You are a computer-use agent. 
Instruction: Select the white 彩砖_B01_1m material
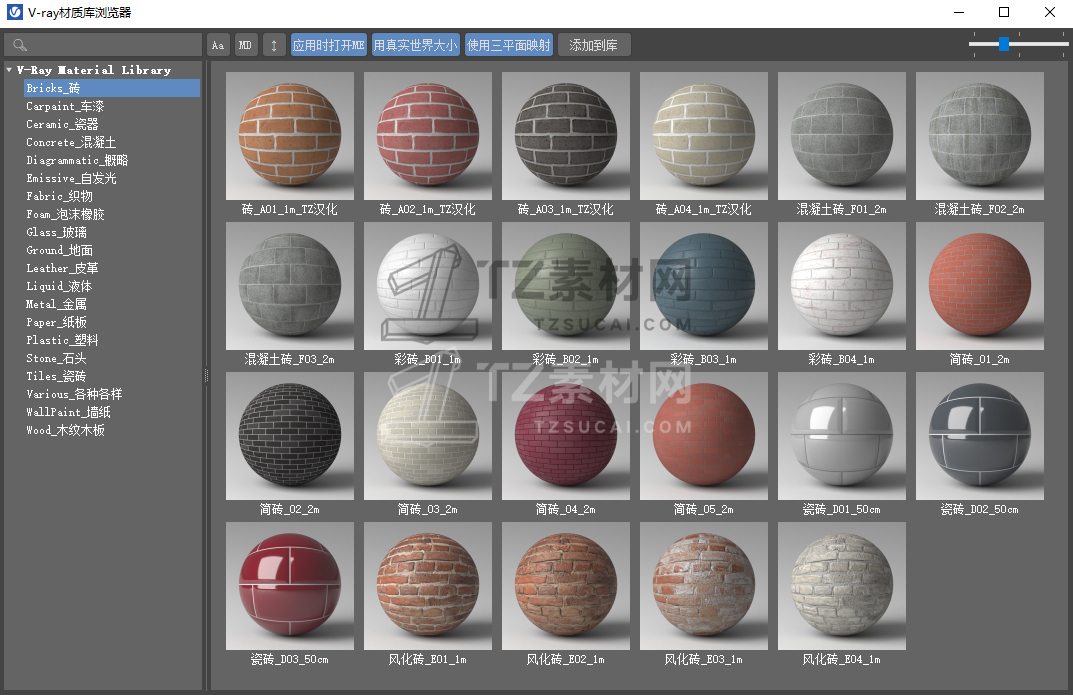428,286
